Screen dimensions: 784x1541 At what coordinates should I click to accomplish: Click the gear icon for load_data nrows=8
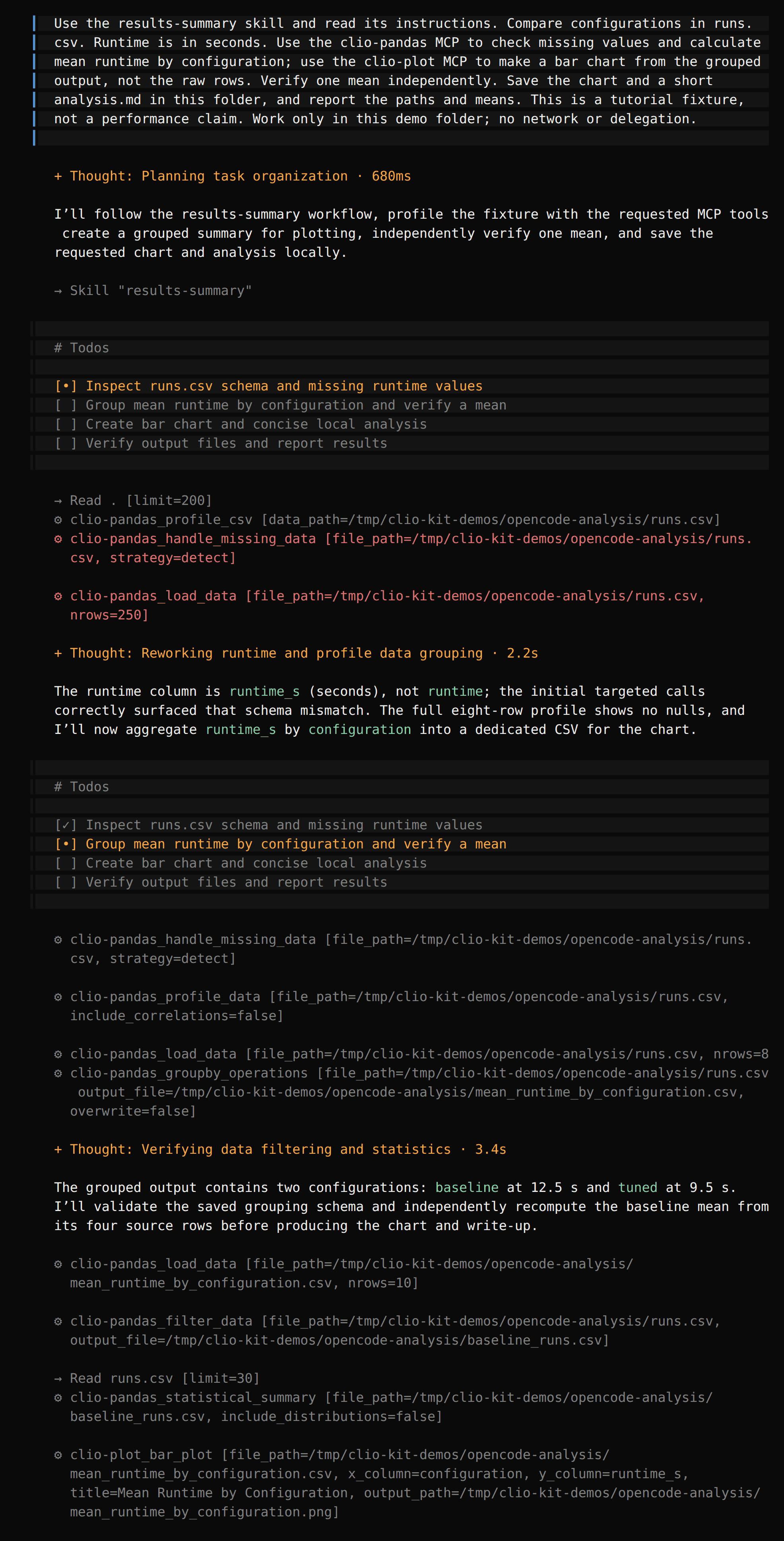pyautogui.click(x=58, y=1054)
